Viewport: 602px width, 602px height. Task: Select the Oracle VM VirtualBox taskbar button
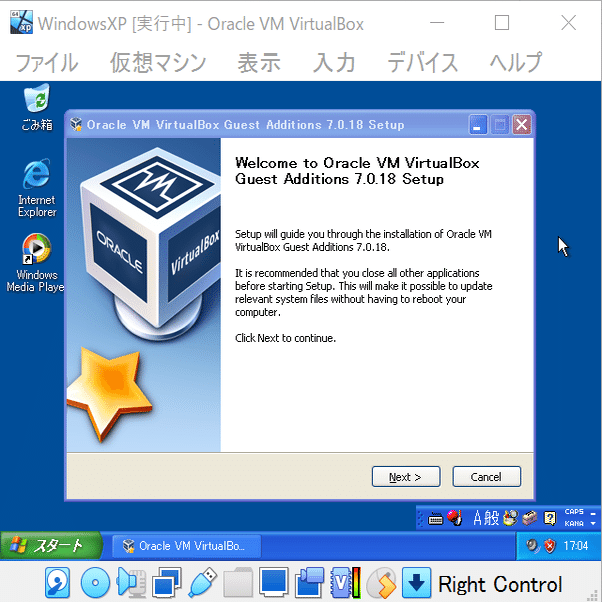[187, 546]
